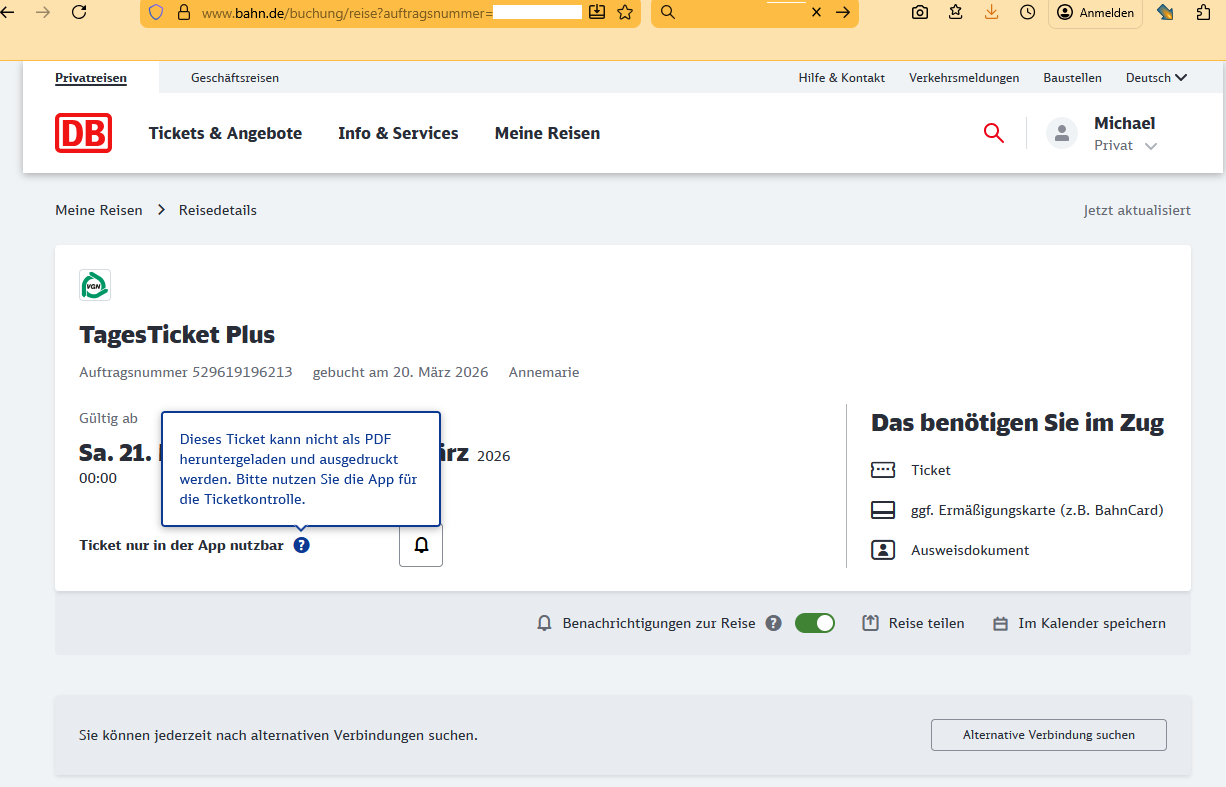Click the help icon next to Benachrichtigungen zur Reise

coord(773,623)
